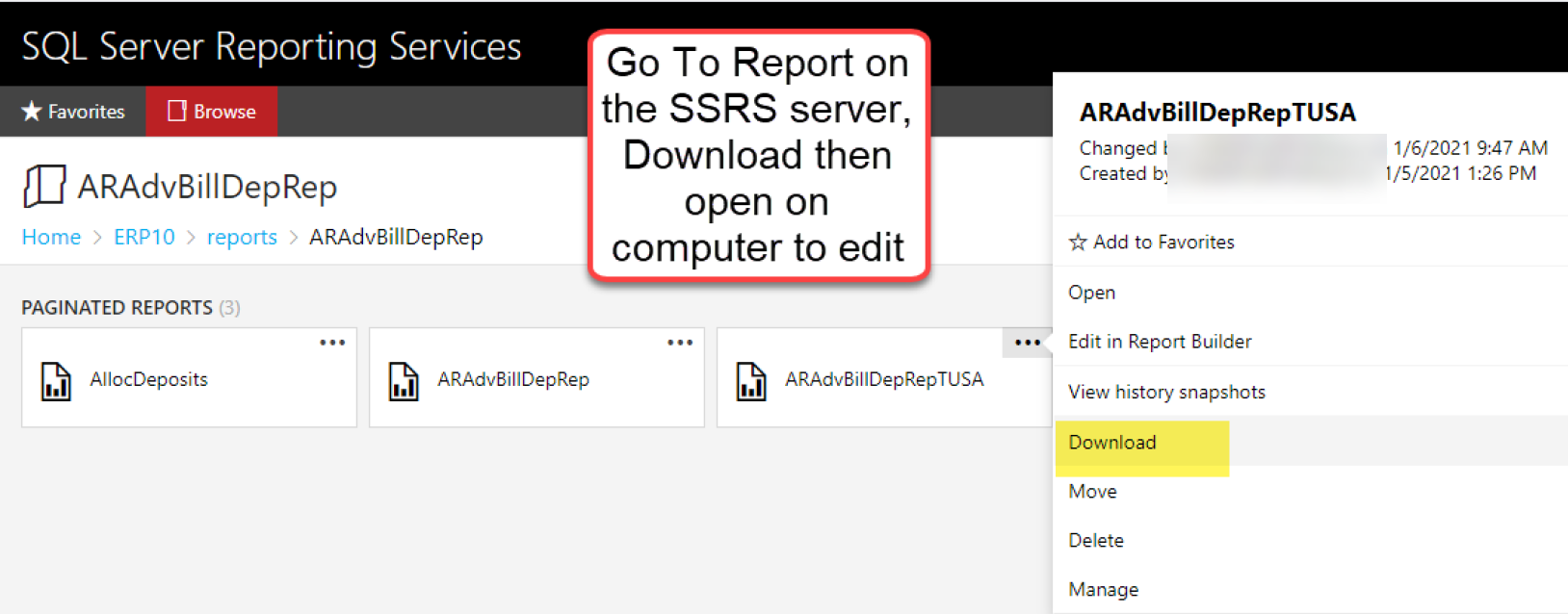The width and height of the screenshot is (1568, 614).
Task: Click the 1/5/2021 1:26 PM created date
Action: 1460,173
